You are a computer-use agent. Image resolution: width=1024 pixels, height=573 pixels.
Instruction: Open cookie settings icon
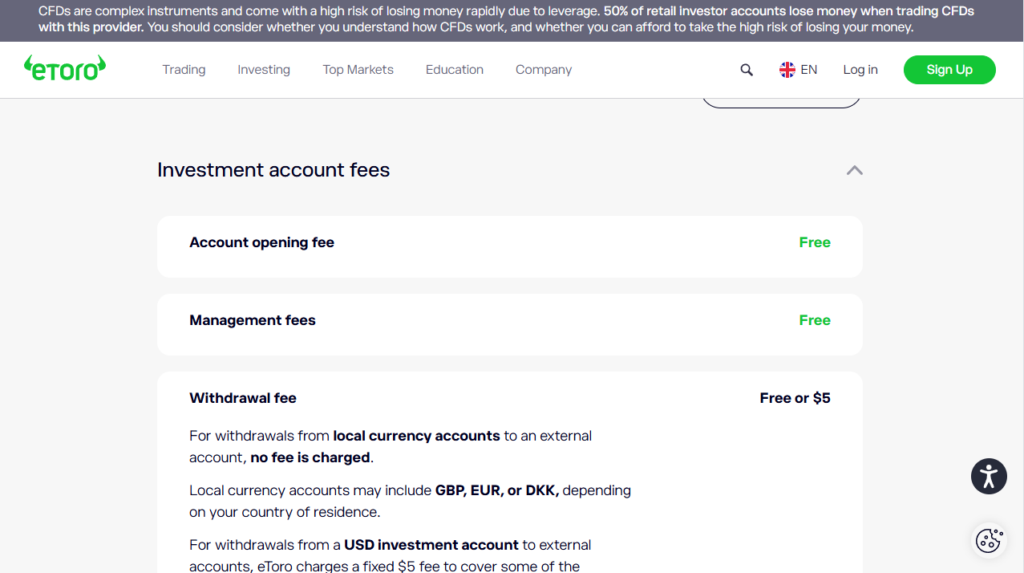(x=988, y=540)
